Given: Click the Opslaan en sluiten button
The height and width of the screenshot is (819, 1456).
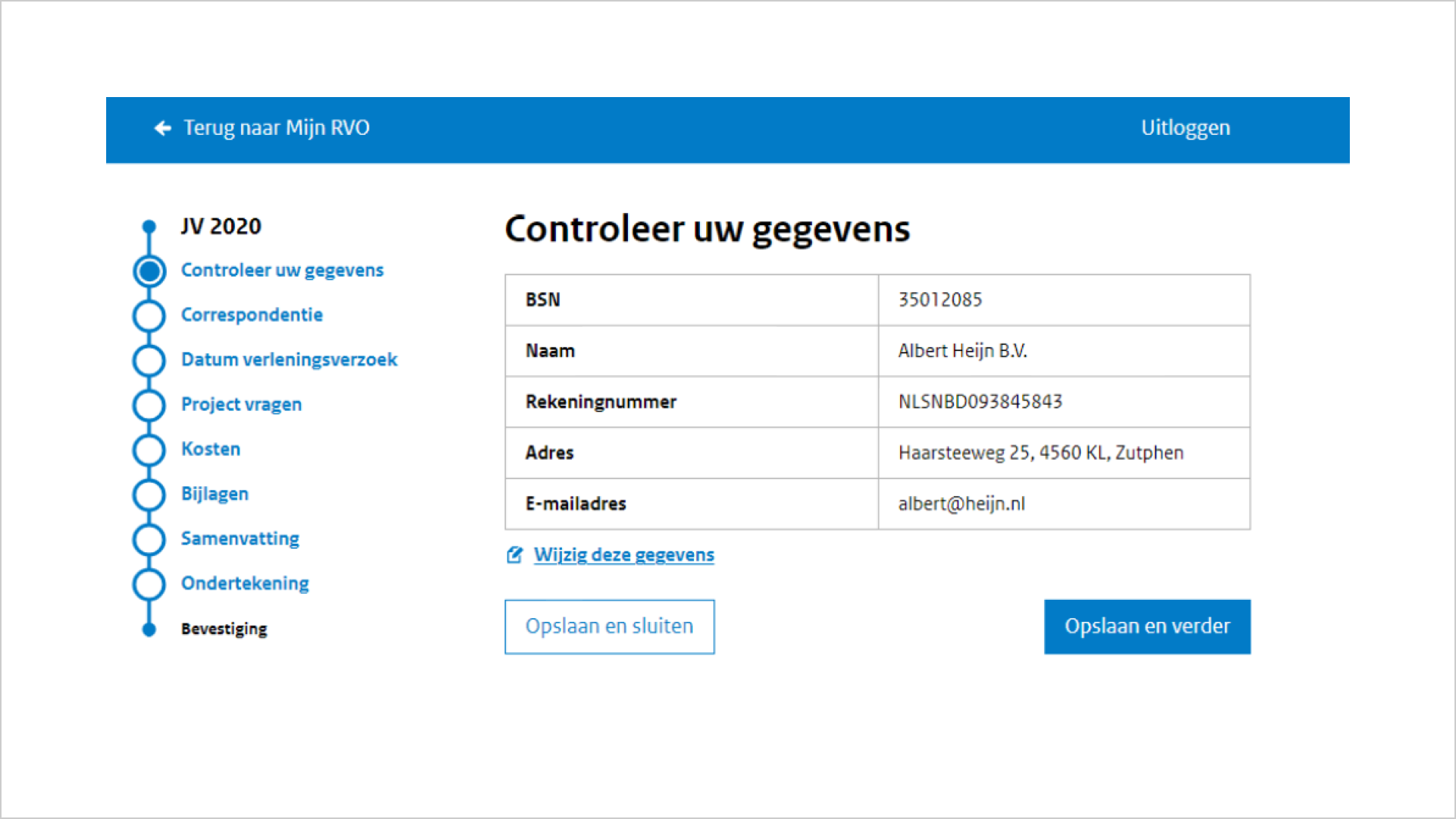Looking at the screenshot, I should (609, 626).
